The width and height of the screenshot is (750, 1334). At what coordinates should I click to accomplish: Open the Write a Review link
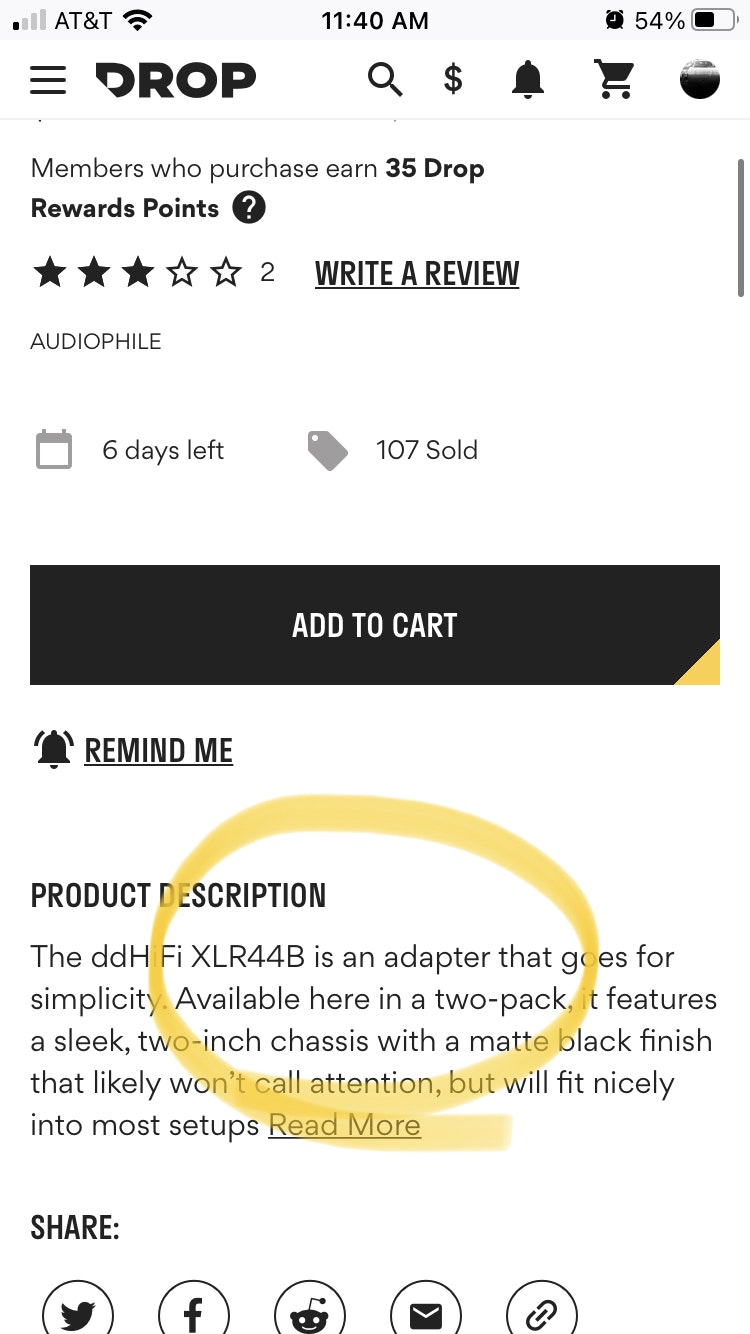click(x=417, y=273)
